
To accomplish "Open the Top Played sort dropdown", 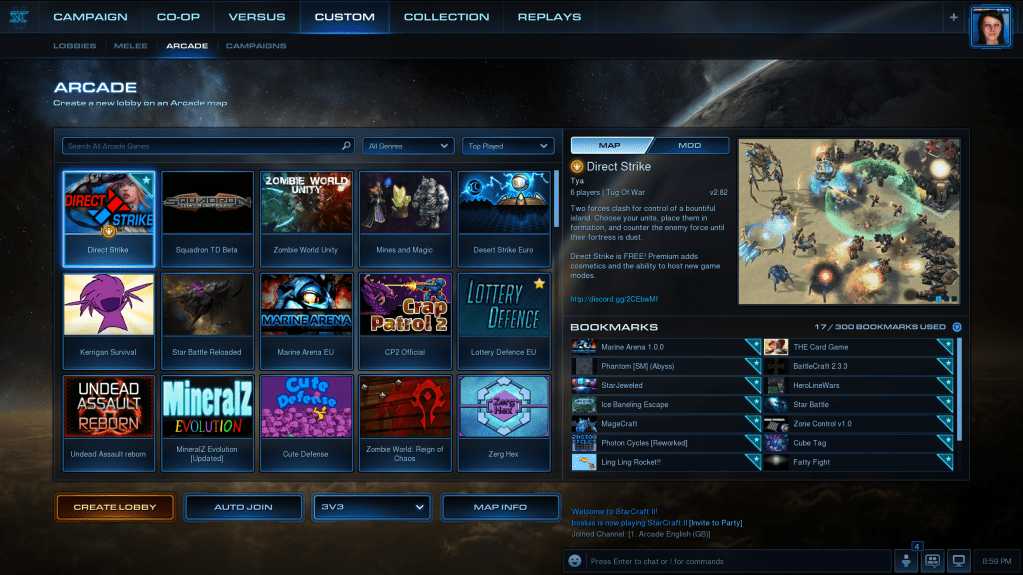I will [507, 146].
